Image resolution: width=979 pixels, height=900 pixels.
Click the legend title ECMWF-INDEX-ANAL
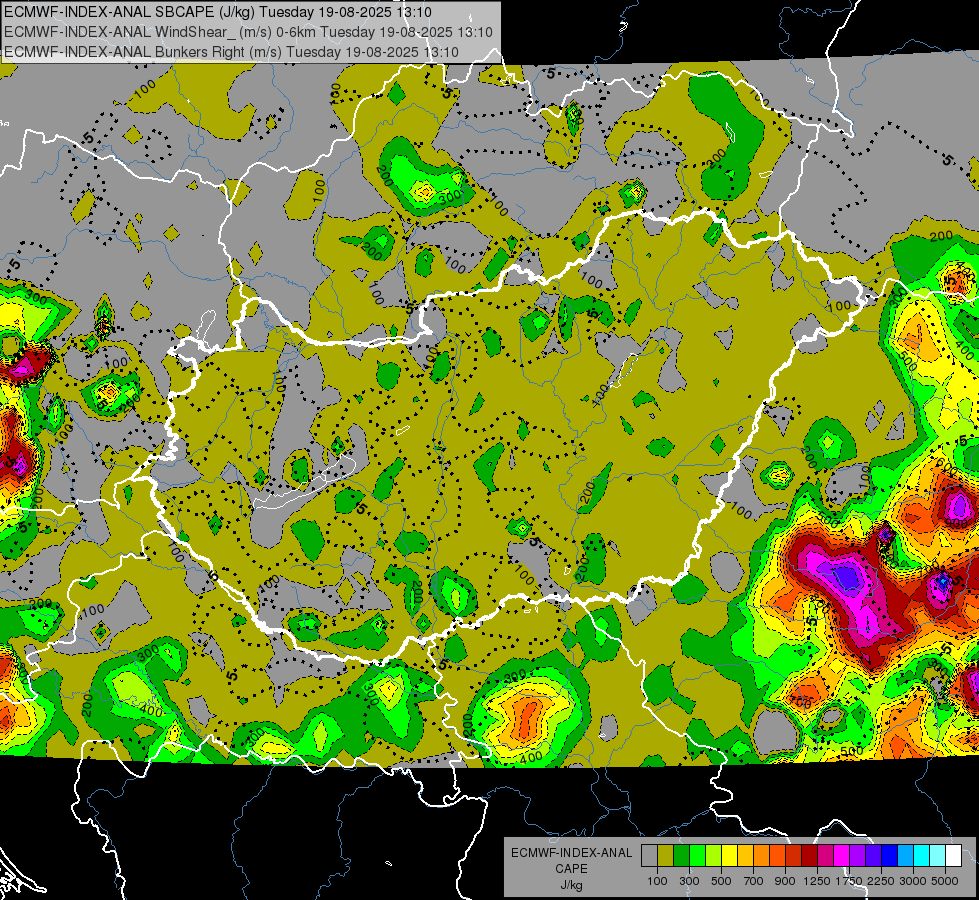pos(571,853)
